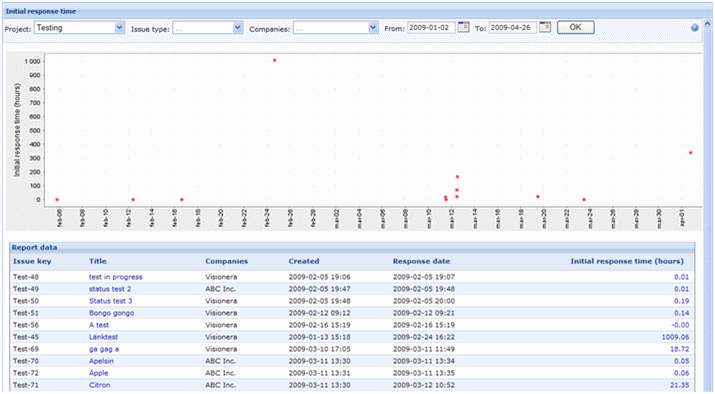Select the Test-72 issue key cell

pos(26,373)
